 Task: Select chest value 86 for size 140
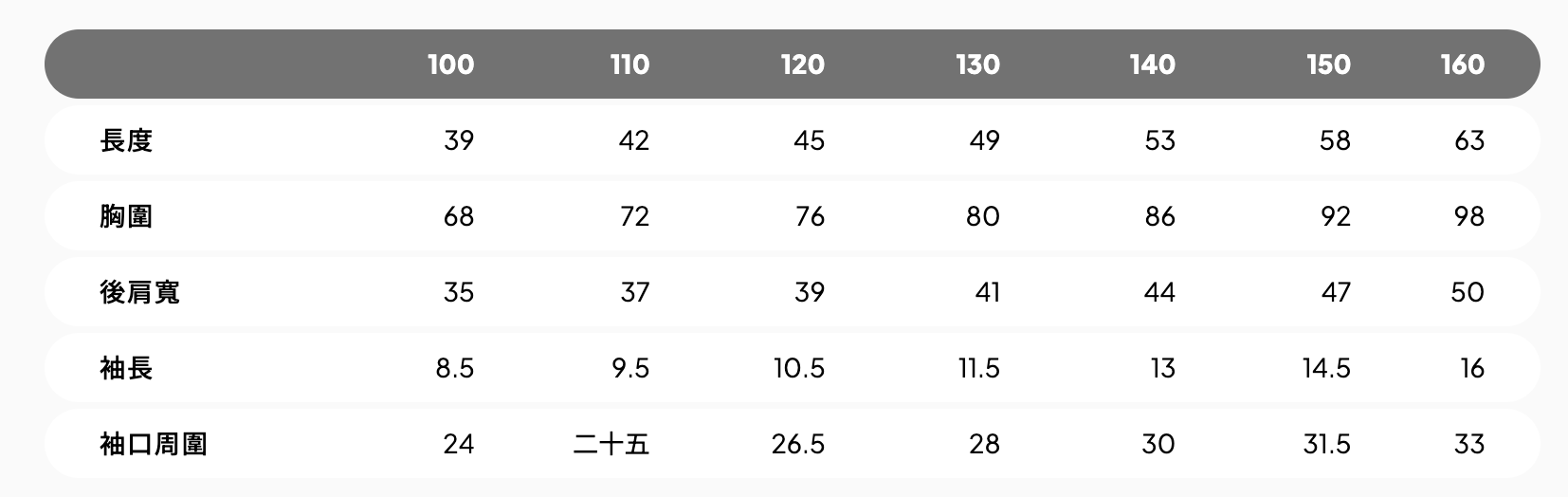click(1159, 216)
